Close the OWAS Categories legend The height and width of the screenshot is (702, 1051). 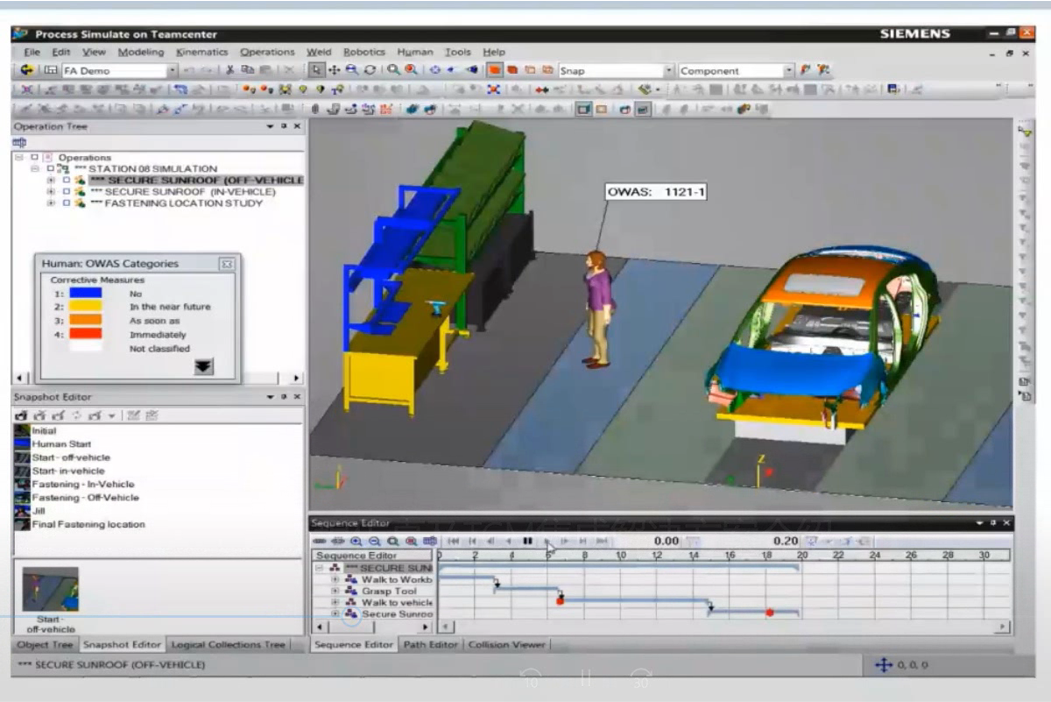[x=227, y=264]
